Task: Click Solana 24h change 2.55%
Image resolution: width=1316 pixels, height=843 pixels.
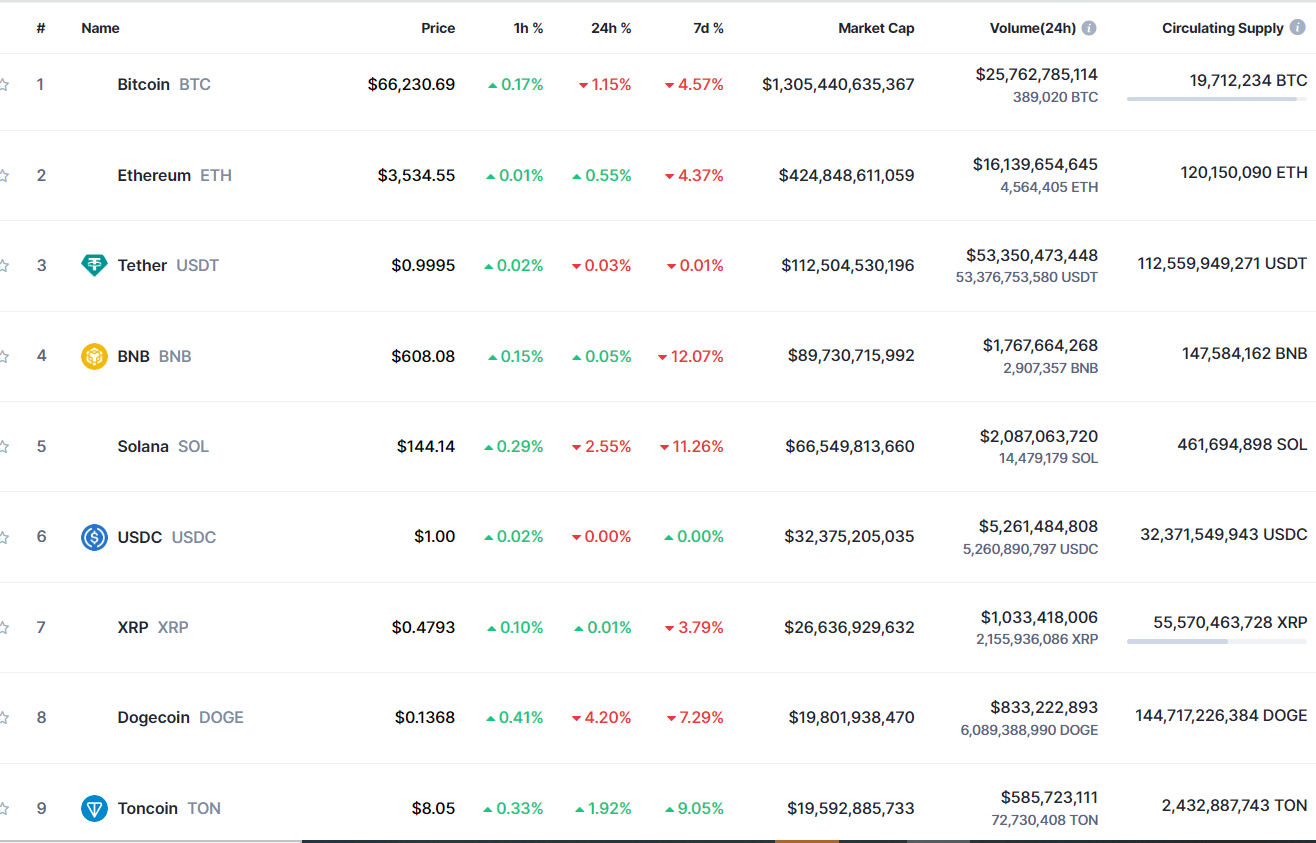Action: tap(602, 446)
